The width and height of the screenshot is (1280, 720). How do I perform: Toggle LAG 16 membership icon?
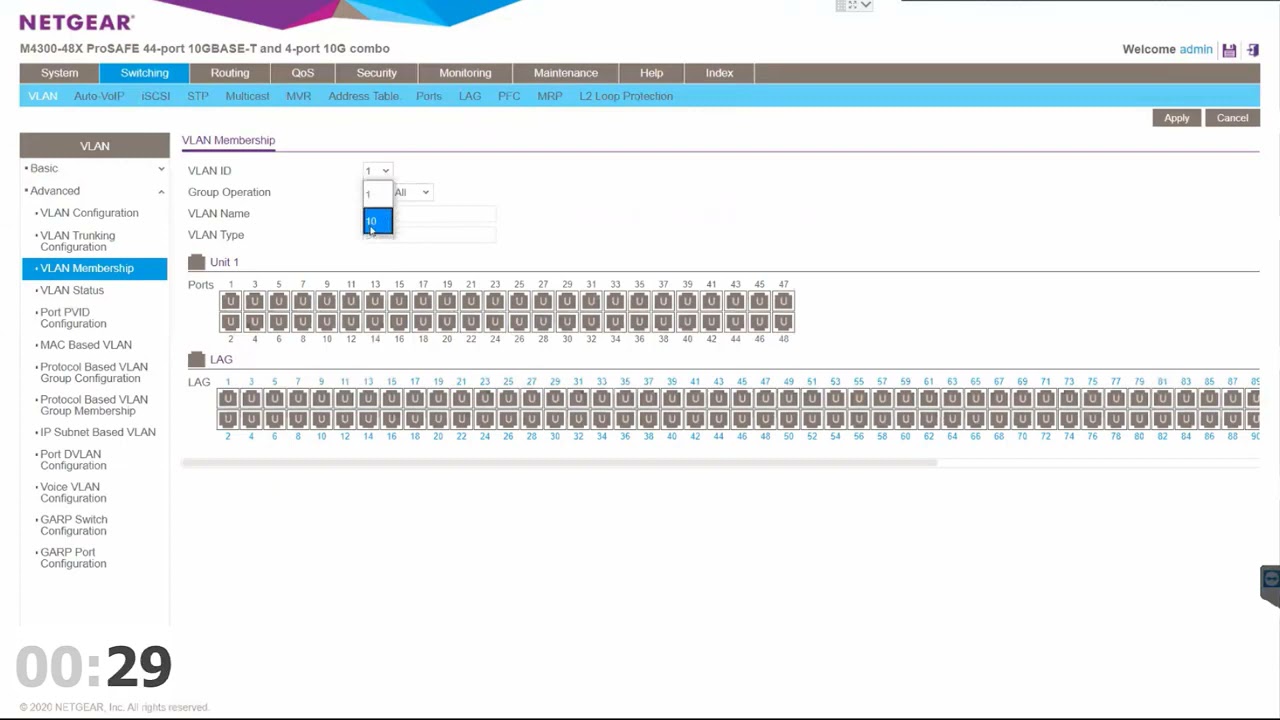pyautogui.click(x=391, y=419)
